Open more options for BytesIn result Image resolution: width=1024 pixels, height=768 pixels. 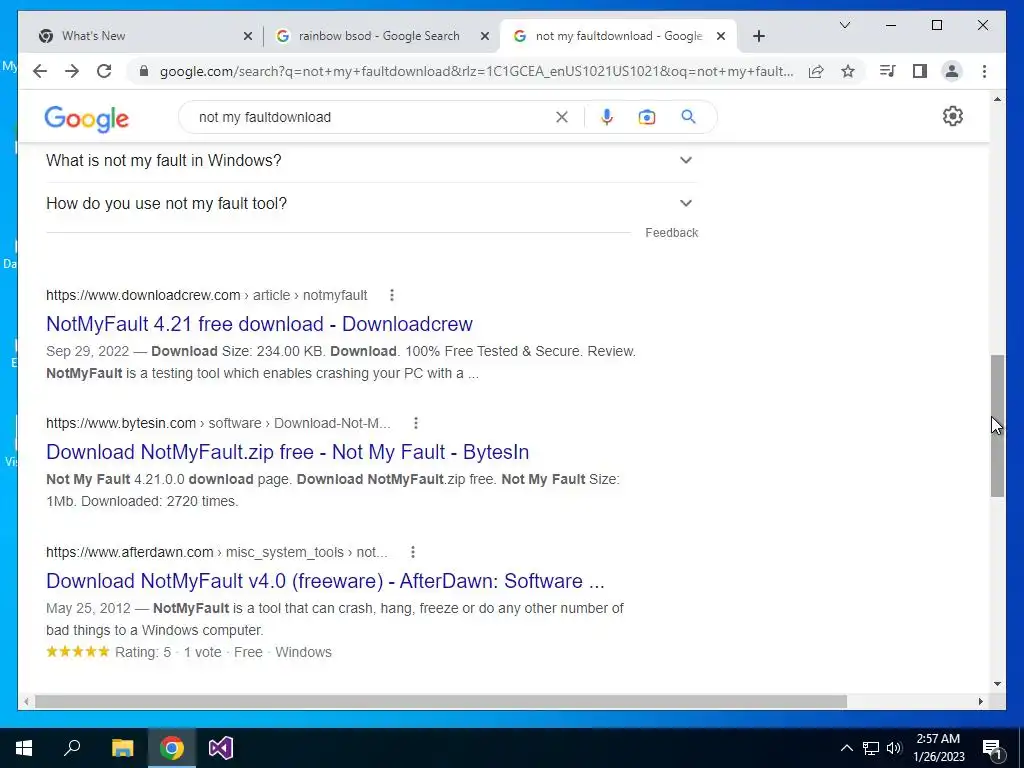point(416,423)
